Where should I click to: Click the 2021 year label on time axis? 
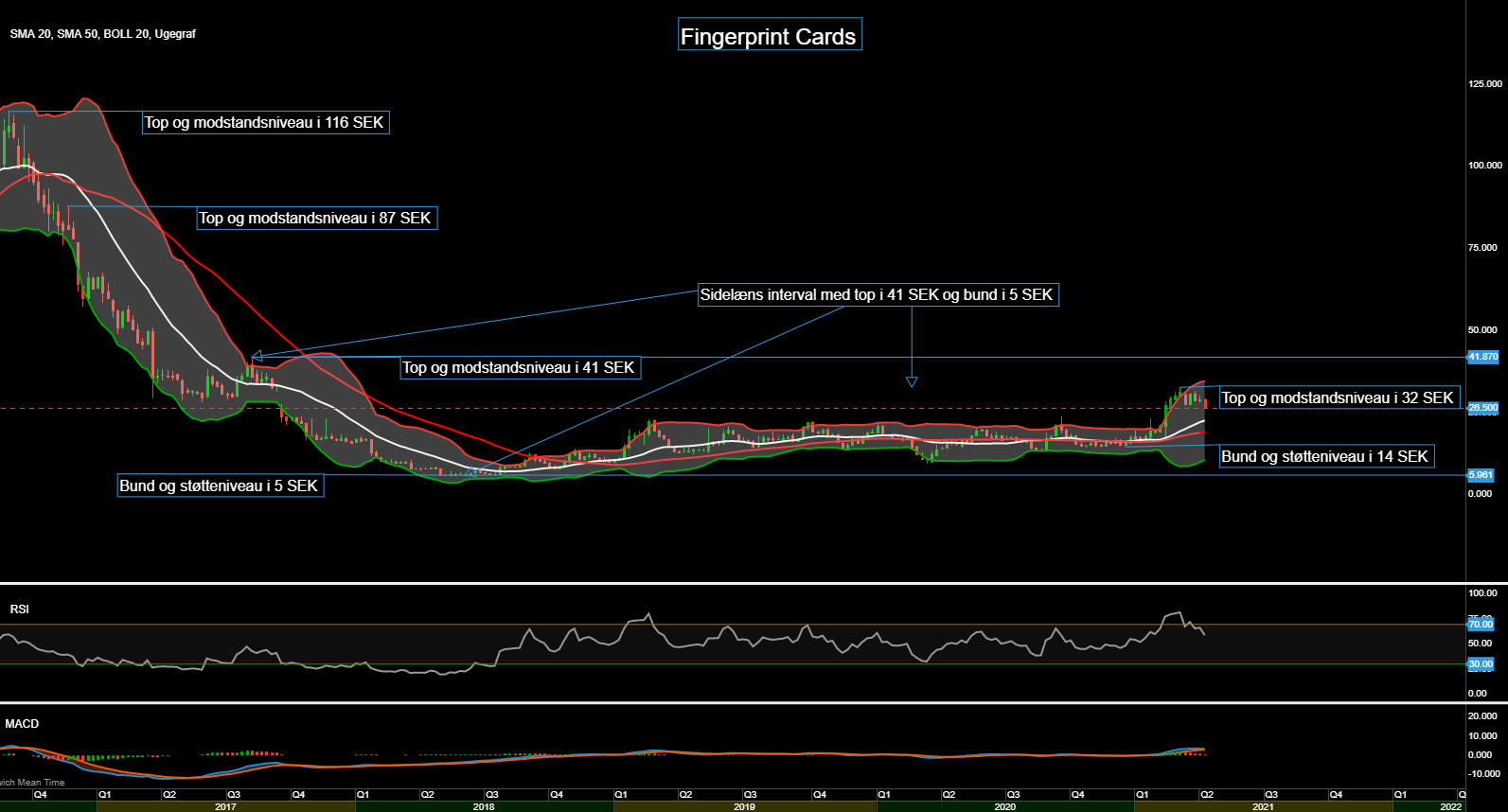coord(1263,806)
